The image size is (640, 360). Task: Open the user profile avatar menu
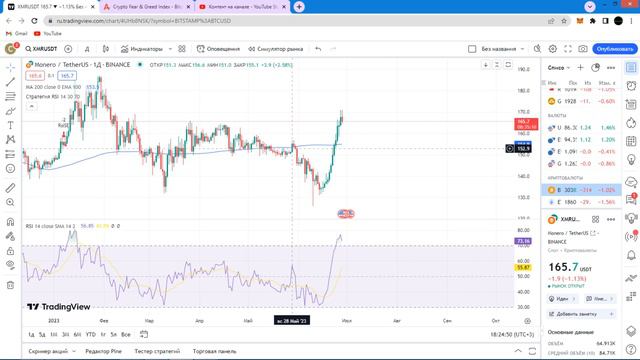(x=11, y=49)
